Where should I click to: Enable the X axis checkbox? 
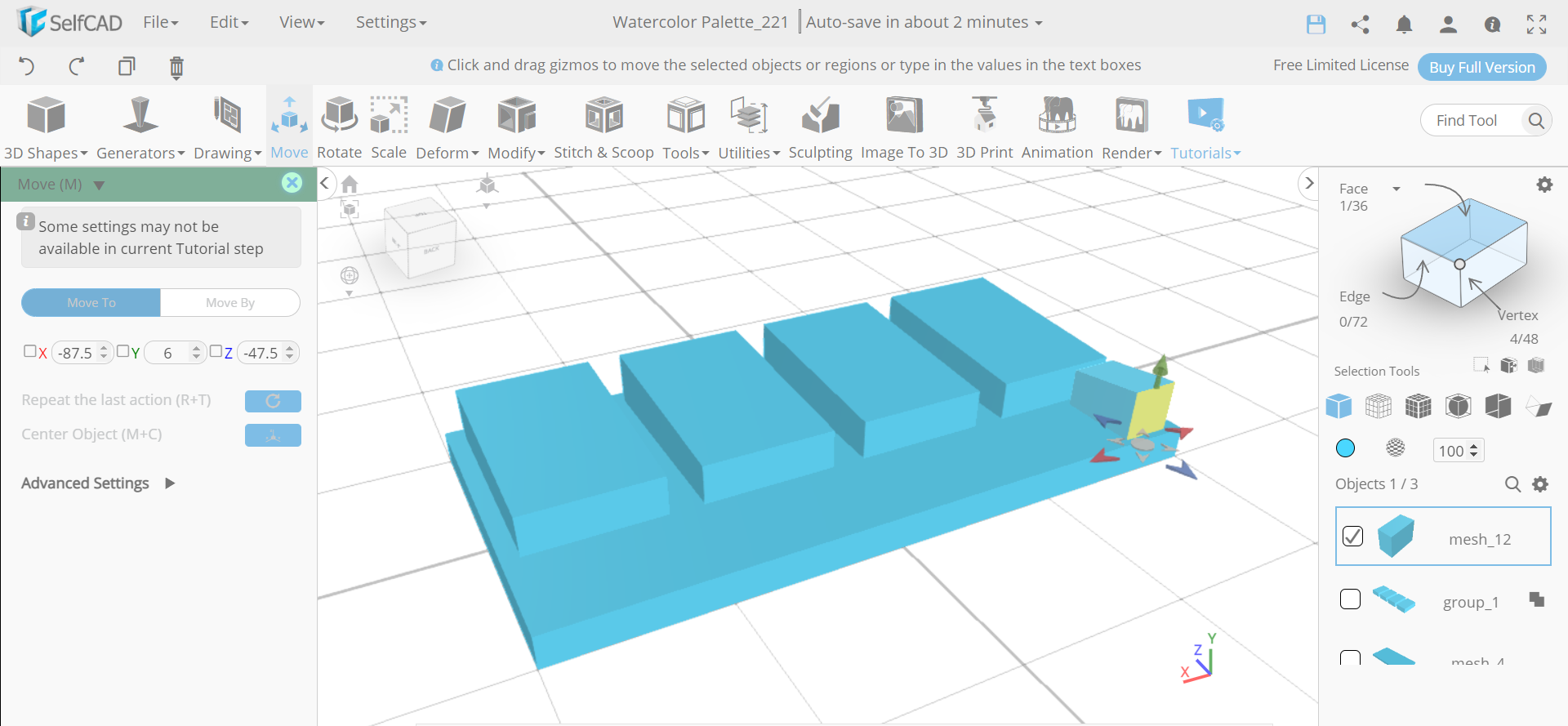tap(30, 351)
